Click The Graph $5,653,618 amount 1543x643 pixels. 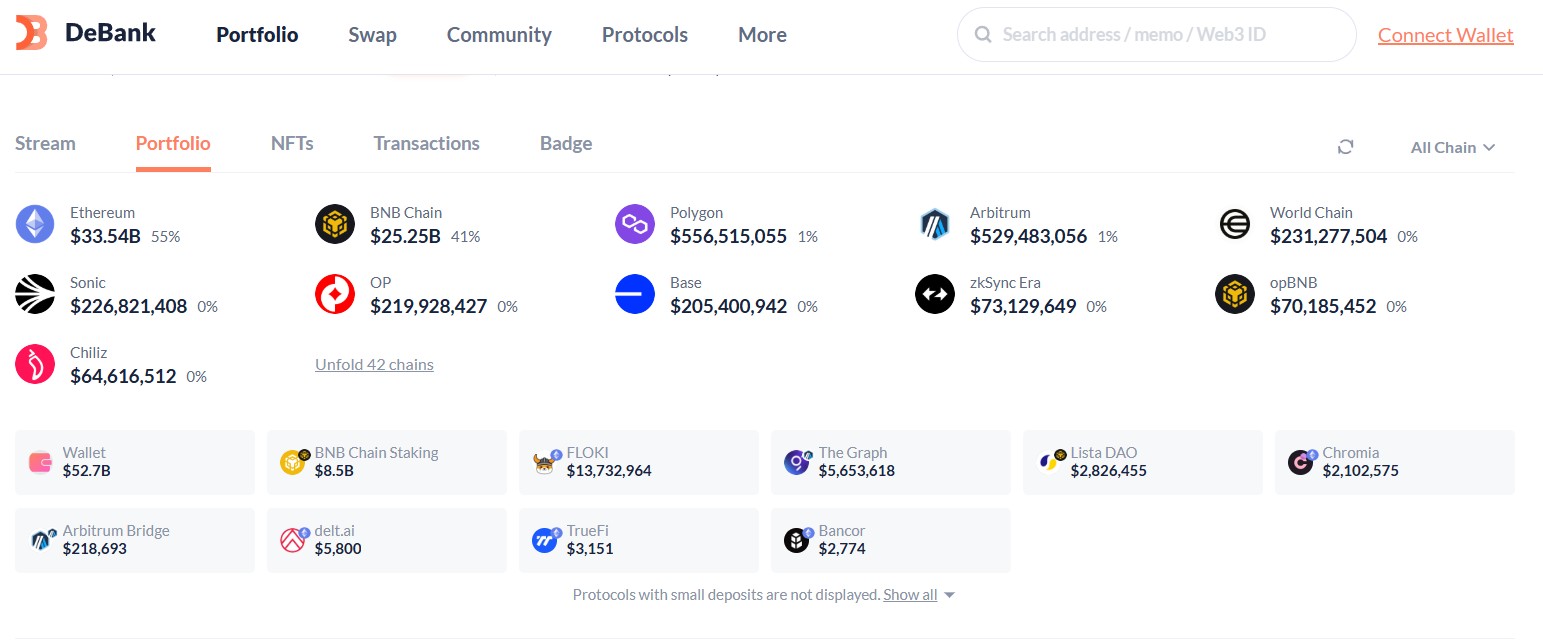coord(856,470)
